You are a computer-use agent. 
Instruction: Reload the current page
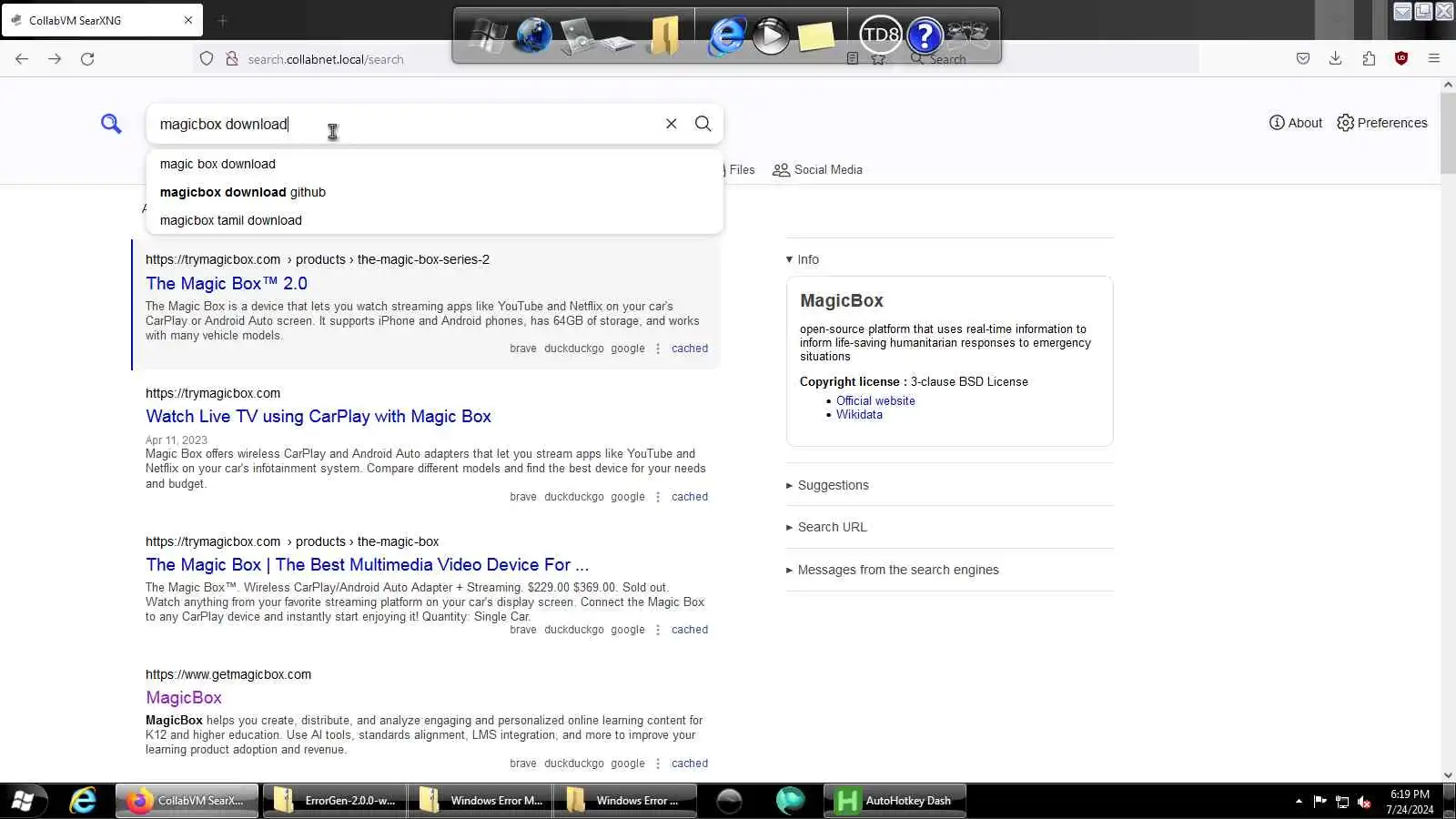click(87, 59)
